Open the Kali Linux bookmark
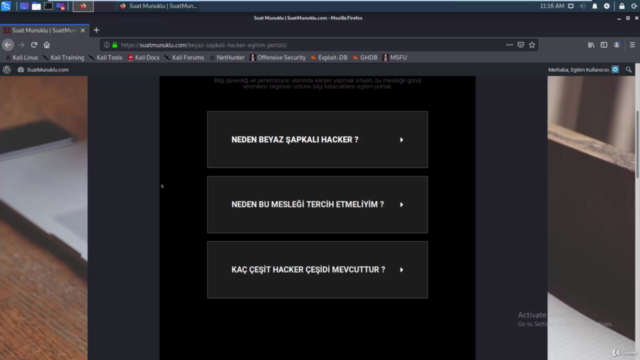Image resolution: width=640 pixels, height=360 pixels. (x=22, y=58)
